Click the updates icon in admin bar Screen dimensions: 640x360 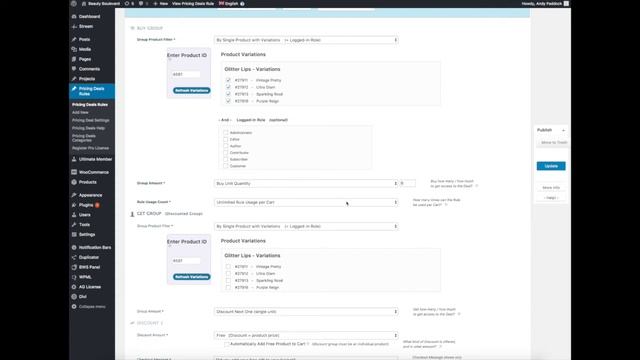[x=127, y=3]
